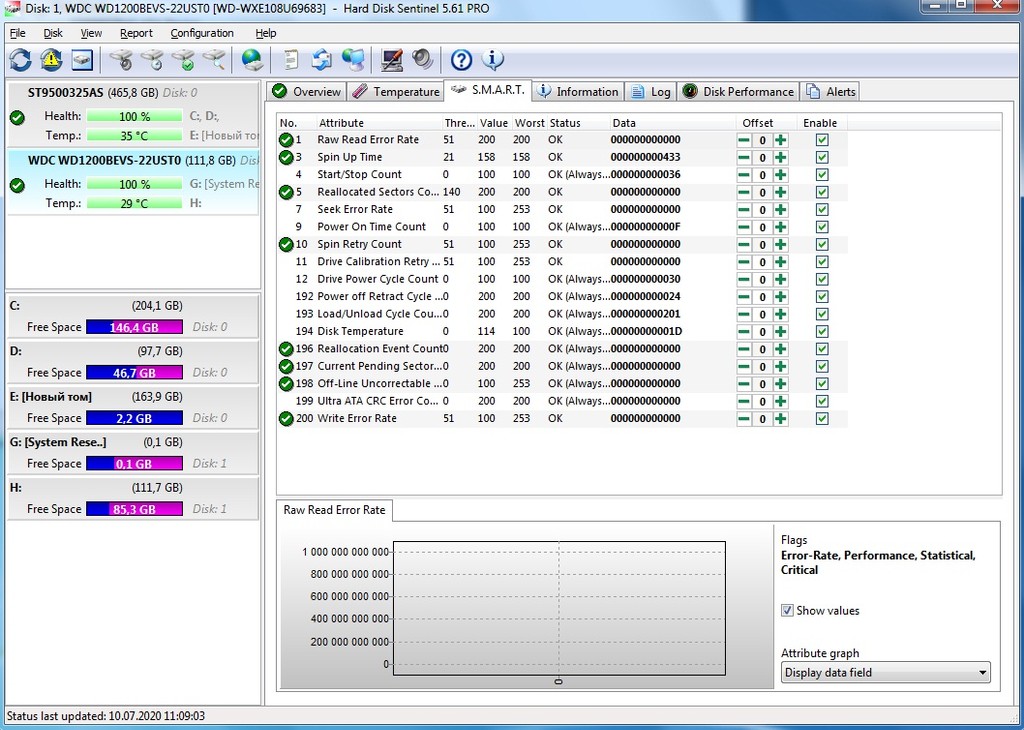
Task: Uncheck Enable for Write Error Rate row
Action: tap(822, 419)
